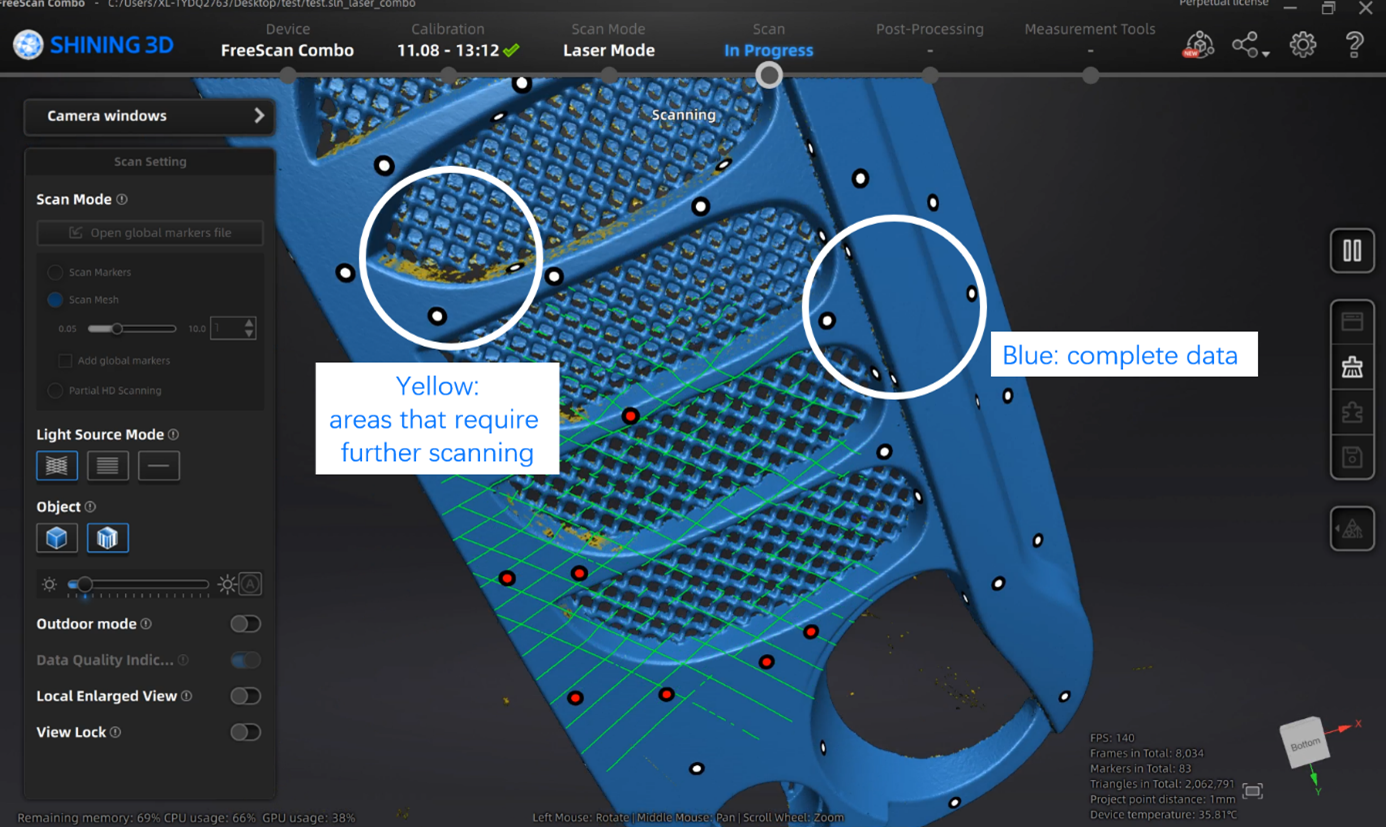Click the Scanning status label
The image size is (1386, 827).
click(x=684, y=115)
